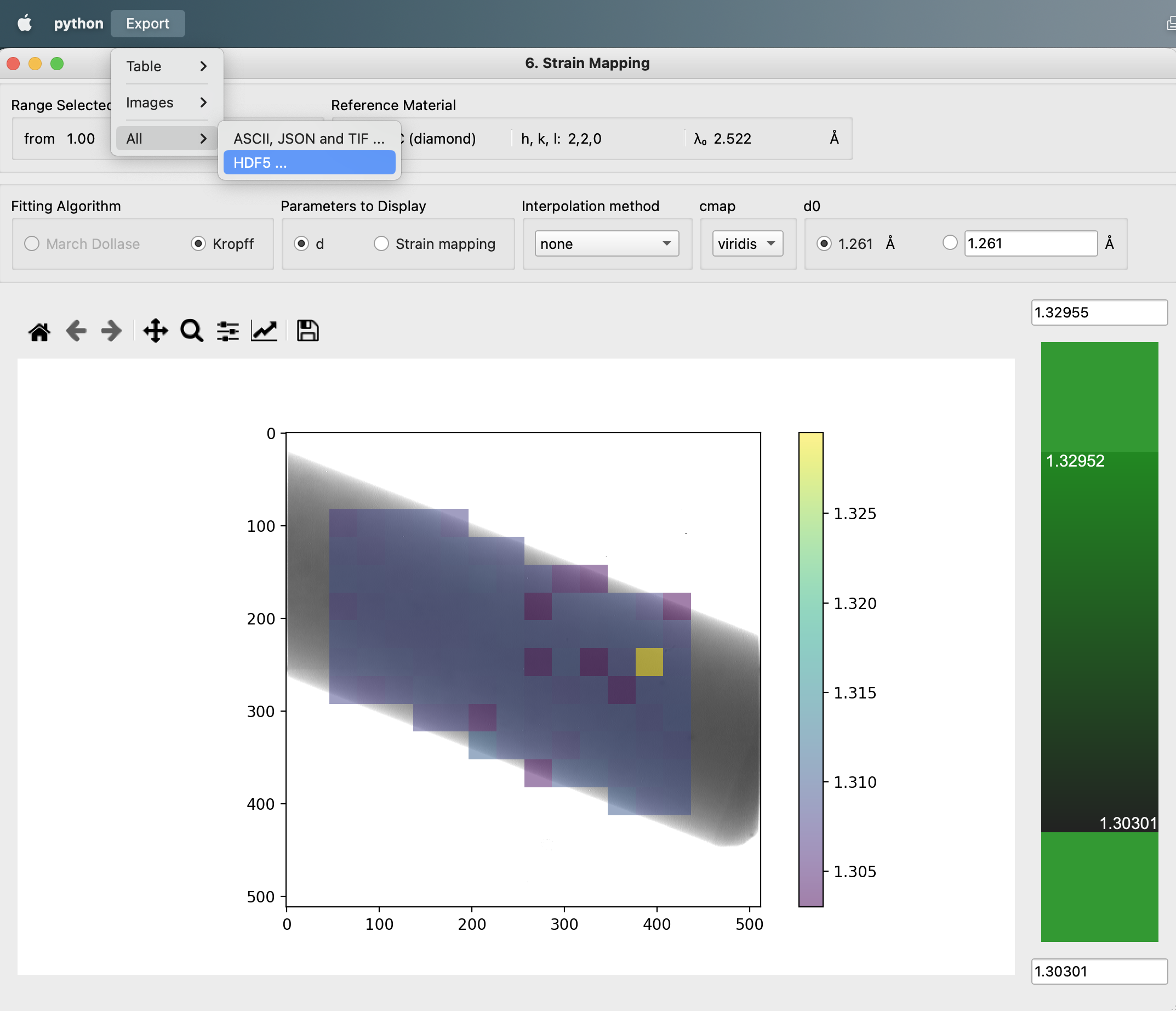
Task: Choose ASCII, JSON and TIF export
Action: [x=309, y=139]
